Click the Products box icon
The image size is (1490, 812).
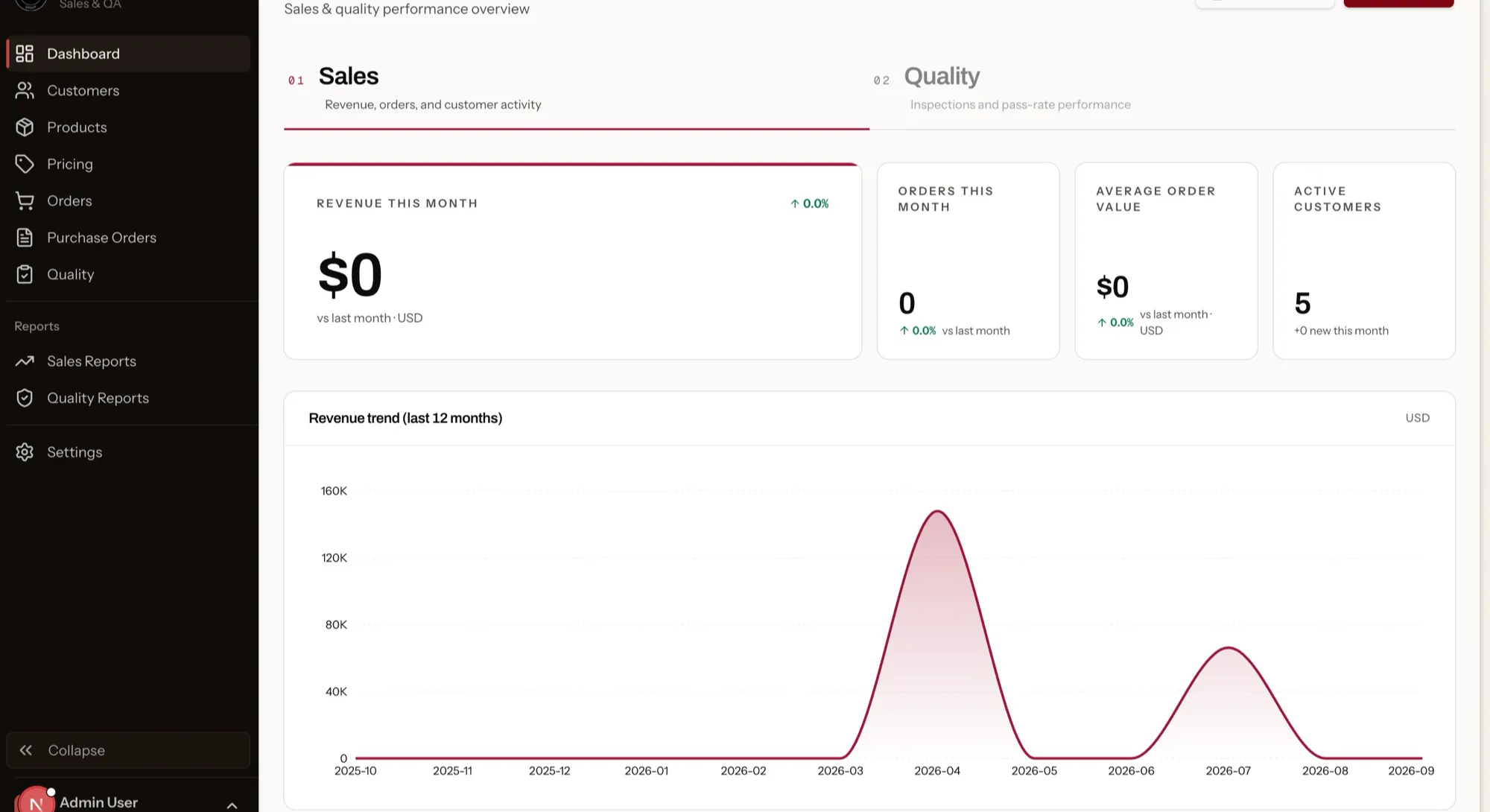(x=25, y=127)
